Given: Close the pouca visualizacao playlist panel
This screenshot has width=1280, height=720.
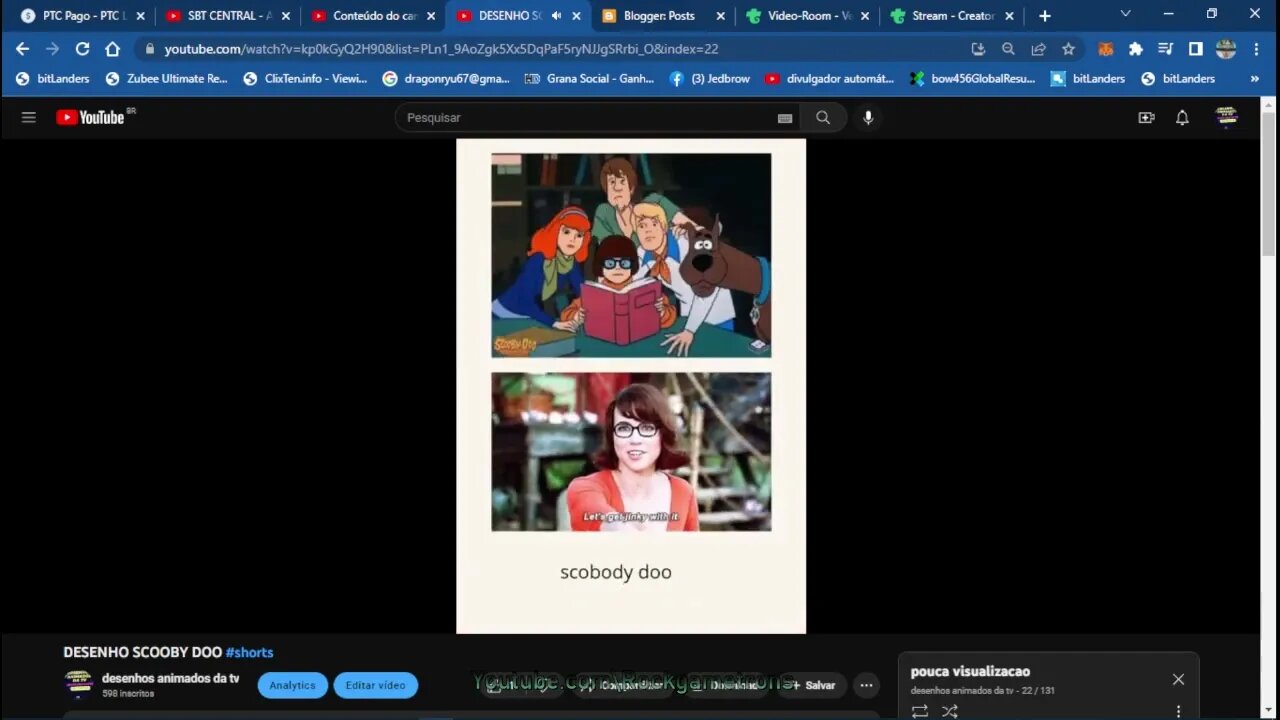Looking at the screenshot, I should [x=1178, y=679].
